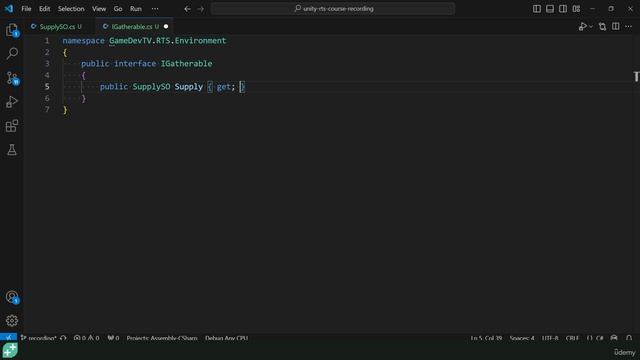
Task: Open changes with the compare icon
Action: coord(602,27)
